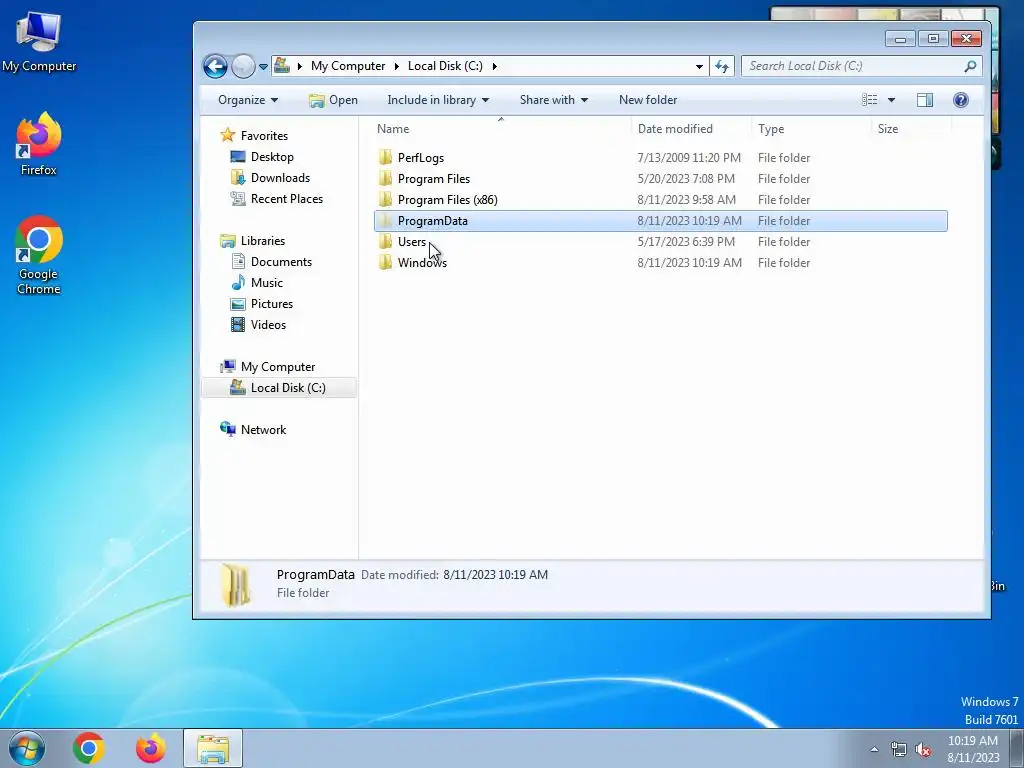
Task: Click the network tray icon
Action: point(899,749)
